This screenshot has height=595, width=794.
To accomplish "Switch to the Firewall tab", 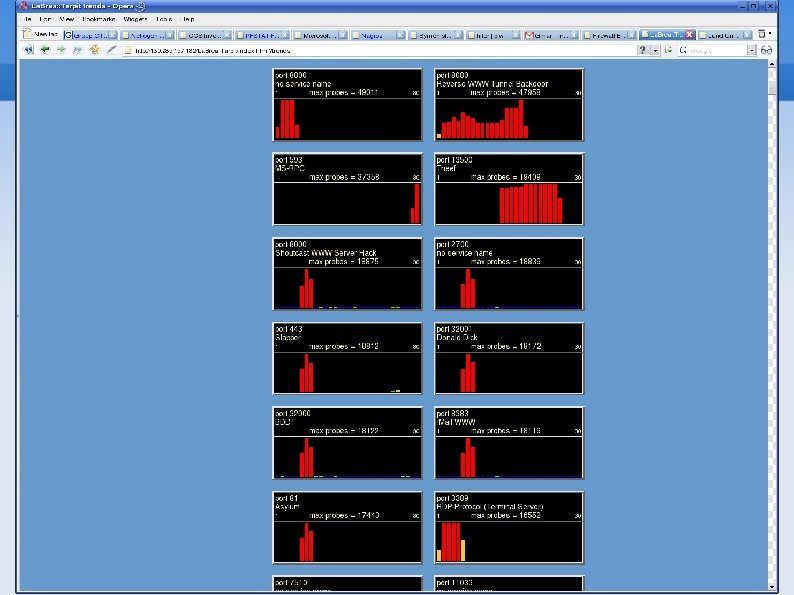I will tap(608, 35).
